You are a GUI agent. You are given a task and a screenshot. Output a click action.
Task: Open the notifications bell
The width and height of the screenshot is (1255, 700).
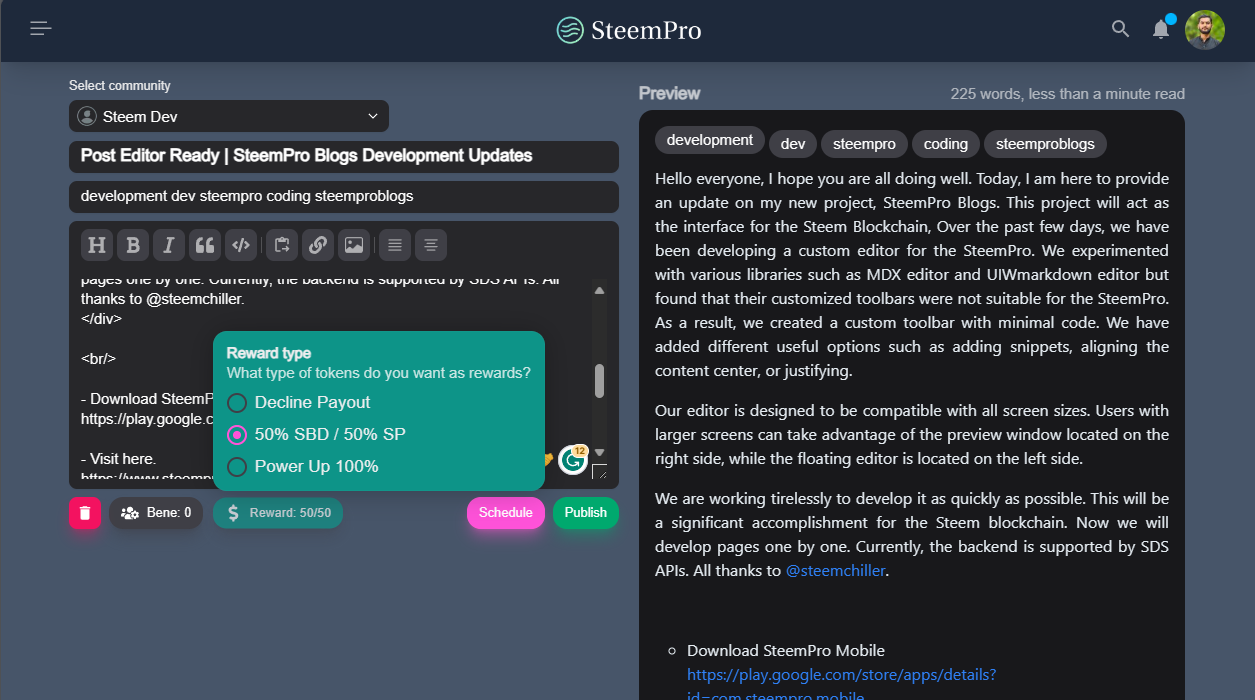1161,29
